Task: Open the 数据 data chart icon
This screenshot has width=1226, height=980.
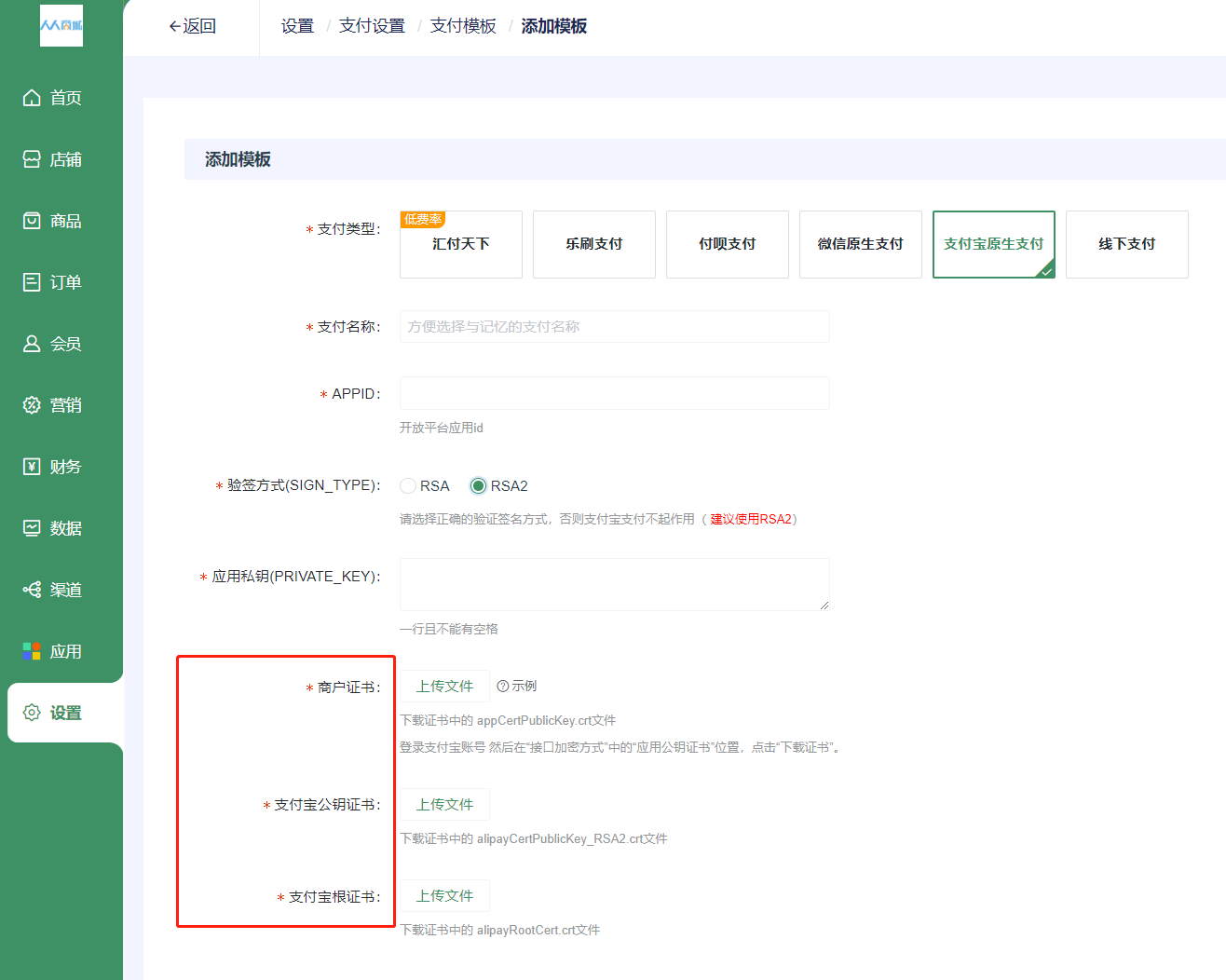Action: point(32,528)
